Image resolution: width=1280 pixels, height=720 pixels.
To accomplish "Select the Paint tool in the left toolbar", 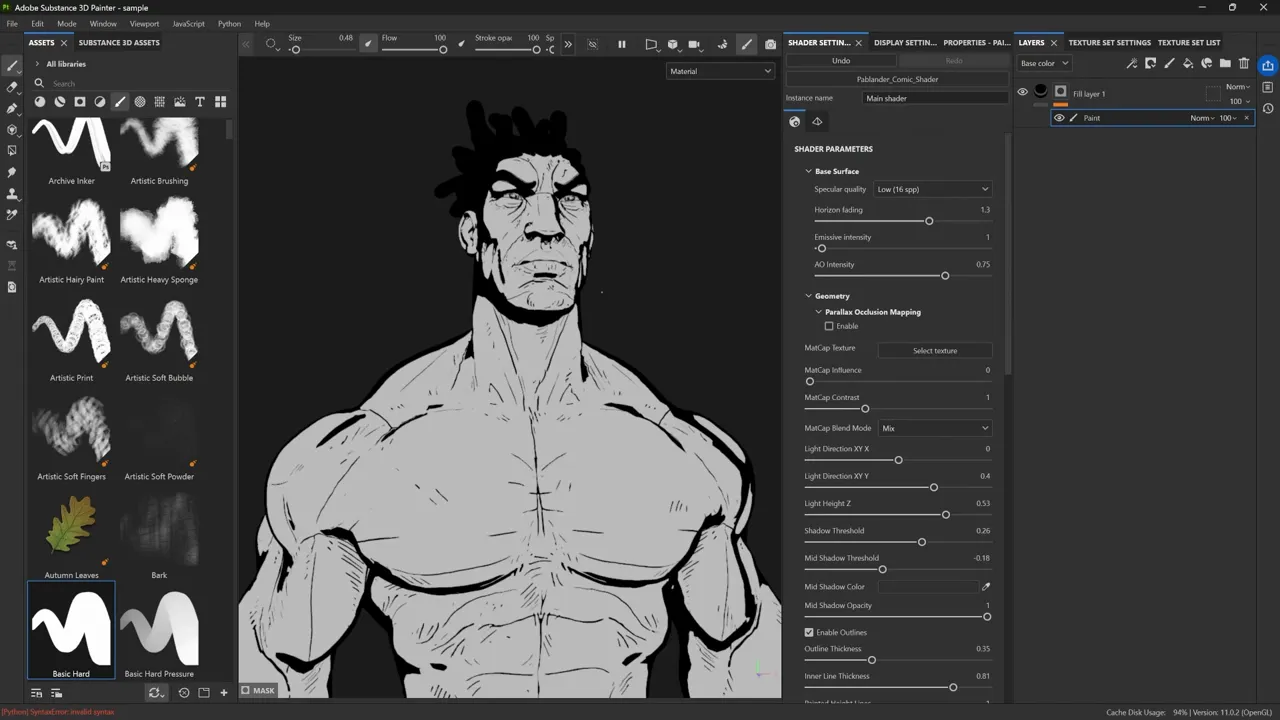I will pos(12,65).
